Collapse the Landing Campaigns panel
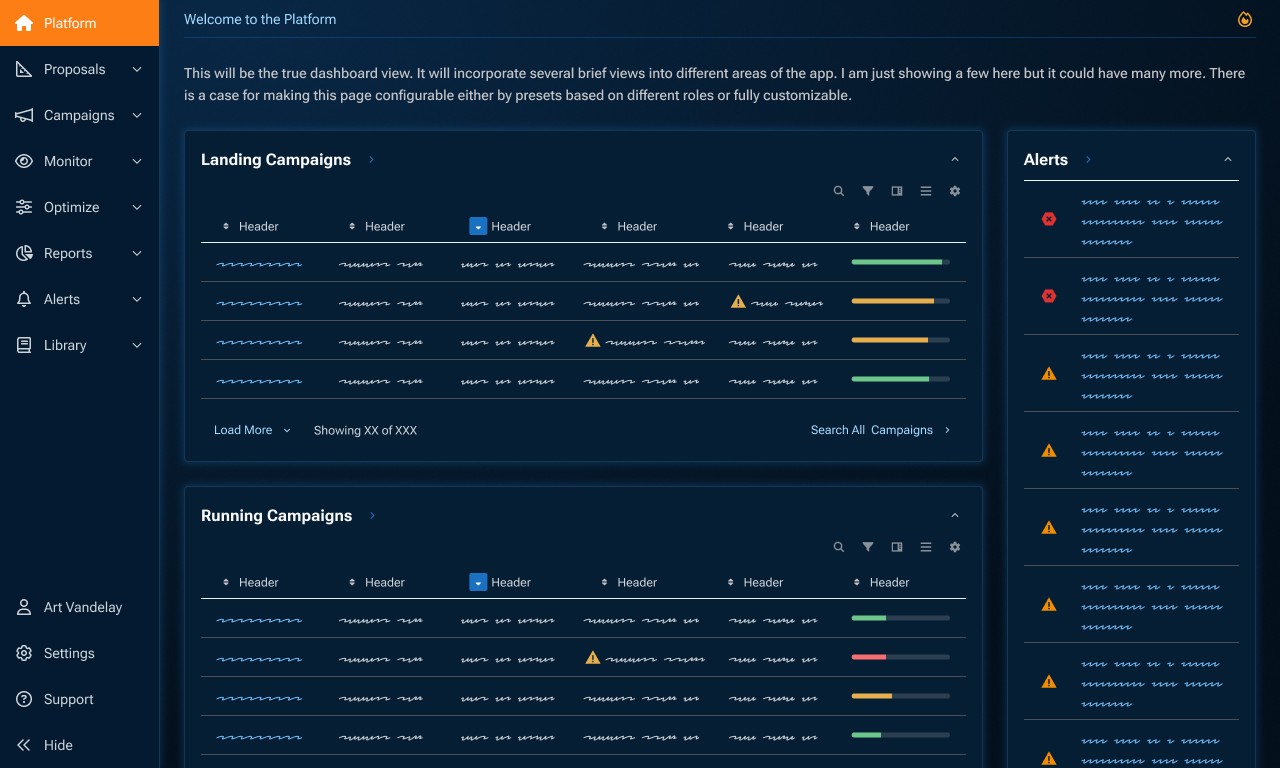Viewport: 1280px width, 768px height. pyautogui.click(x=955, y=160)
